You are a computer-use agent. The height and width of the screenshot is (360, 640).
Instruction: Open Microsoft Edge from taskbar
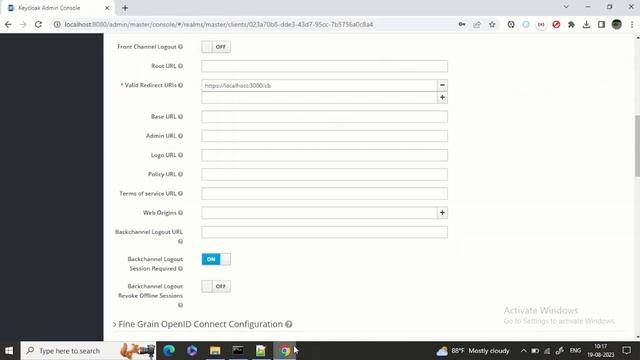click(169, 351)
